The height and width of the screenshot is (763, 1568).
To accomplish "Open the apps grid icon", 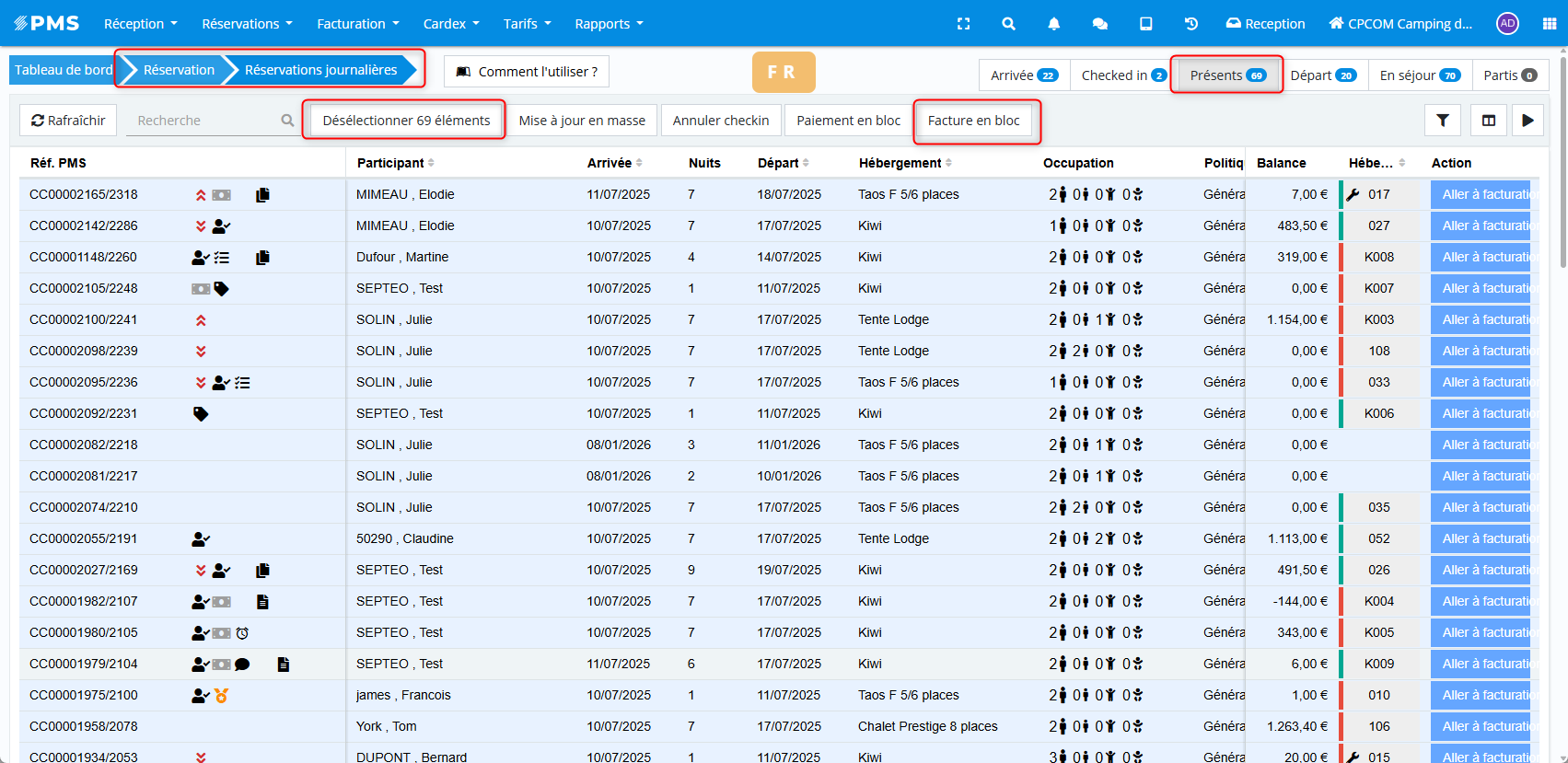I will coord(1550,24).
